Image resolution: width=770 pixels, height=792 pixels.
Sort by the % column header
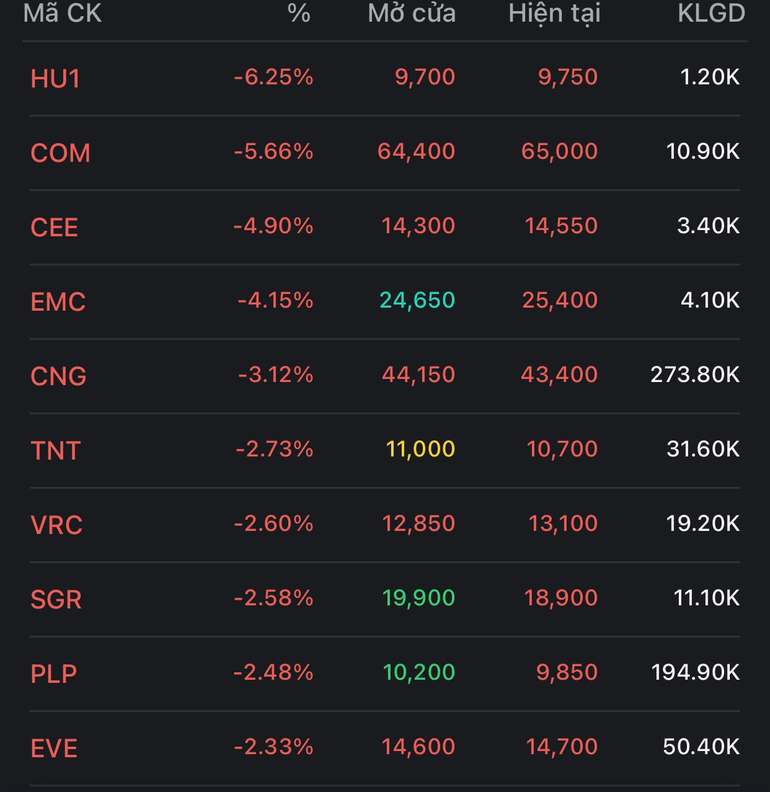click(299, 13)
